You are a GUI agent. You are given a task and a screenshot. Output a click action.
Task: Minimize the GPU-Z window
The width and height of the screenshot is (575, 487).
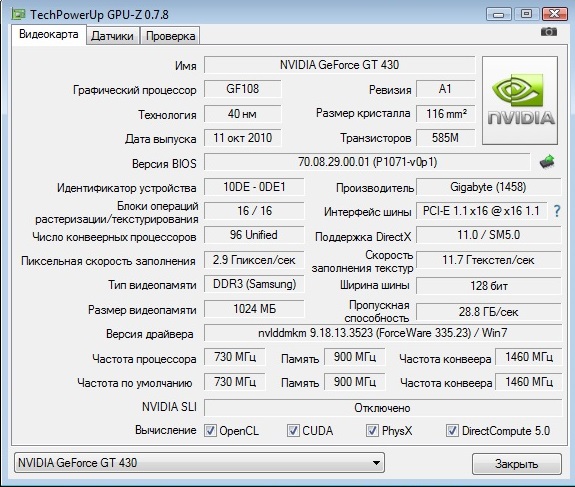click(498, 14)
